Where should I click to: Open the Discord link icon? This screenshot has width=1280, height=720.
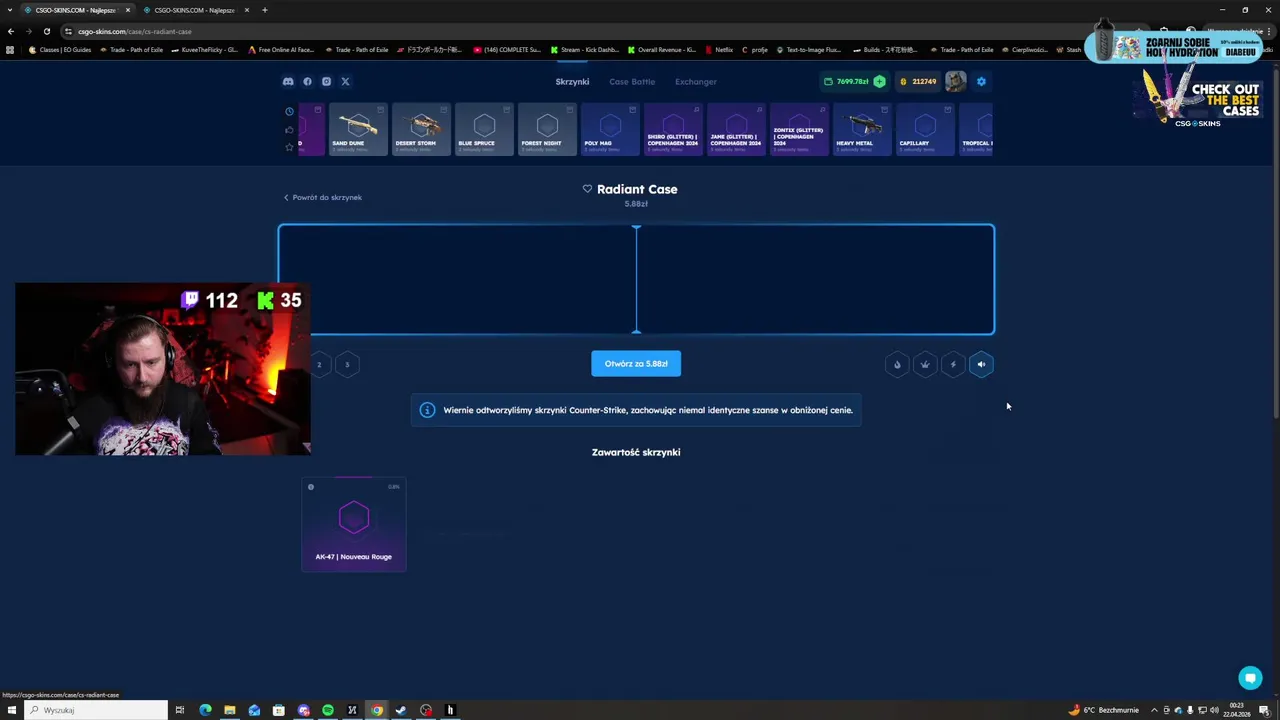(288, 82)
